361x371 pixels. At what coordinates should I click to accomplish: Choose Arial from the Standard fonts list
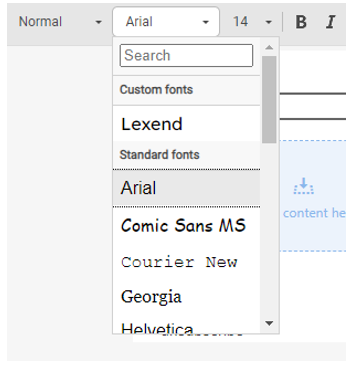[x=186, y=188]
